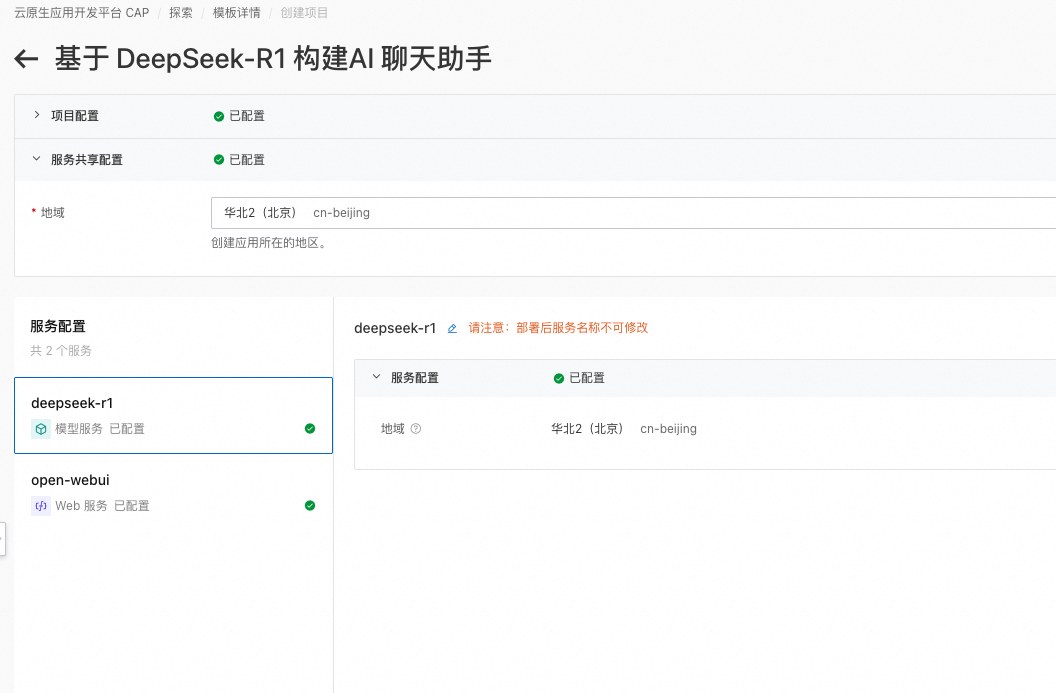Click the deepseek-r1 title in right panel
The width and height of the screenshot is (1056, 693).
pos(395,328)
